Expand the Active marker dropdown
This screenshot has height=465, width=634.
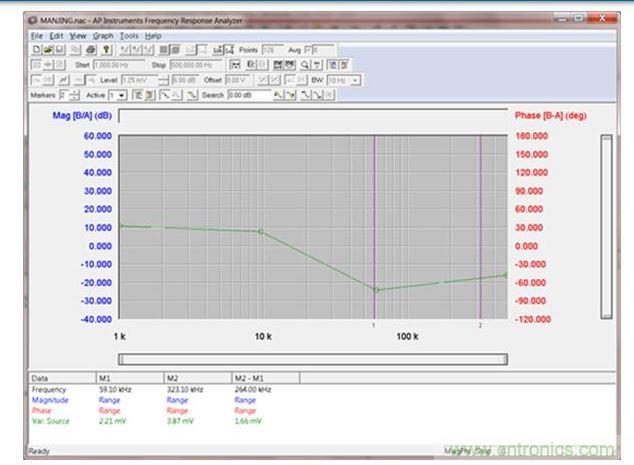coord(123,95)
